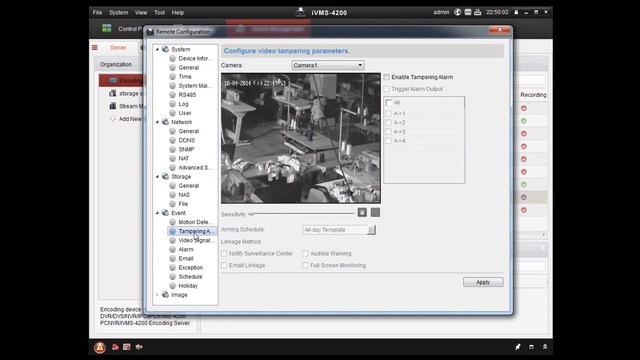Image resolution: width=640 pixels, height=360 pixels.
Task: Click the pin icon in bottom bar
Action: [x=518, y=347]
